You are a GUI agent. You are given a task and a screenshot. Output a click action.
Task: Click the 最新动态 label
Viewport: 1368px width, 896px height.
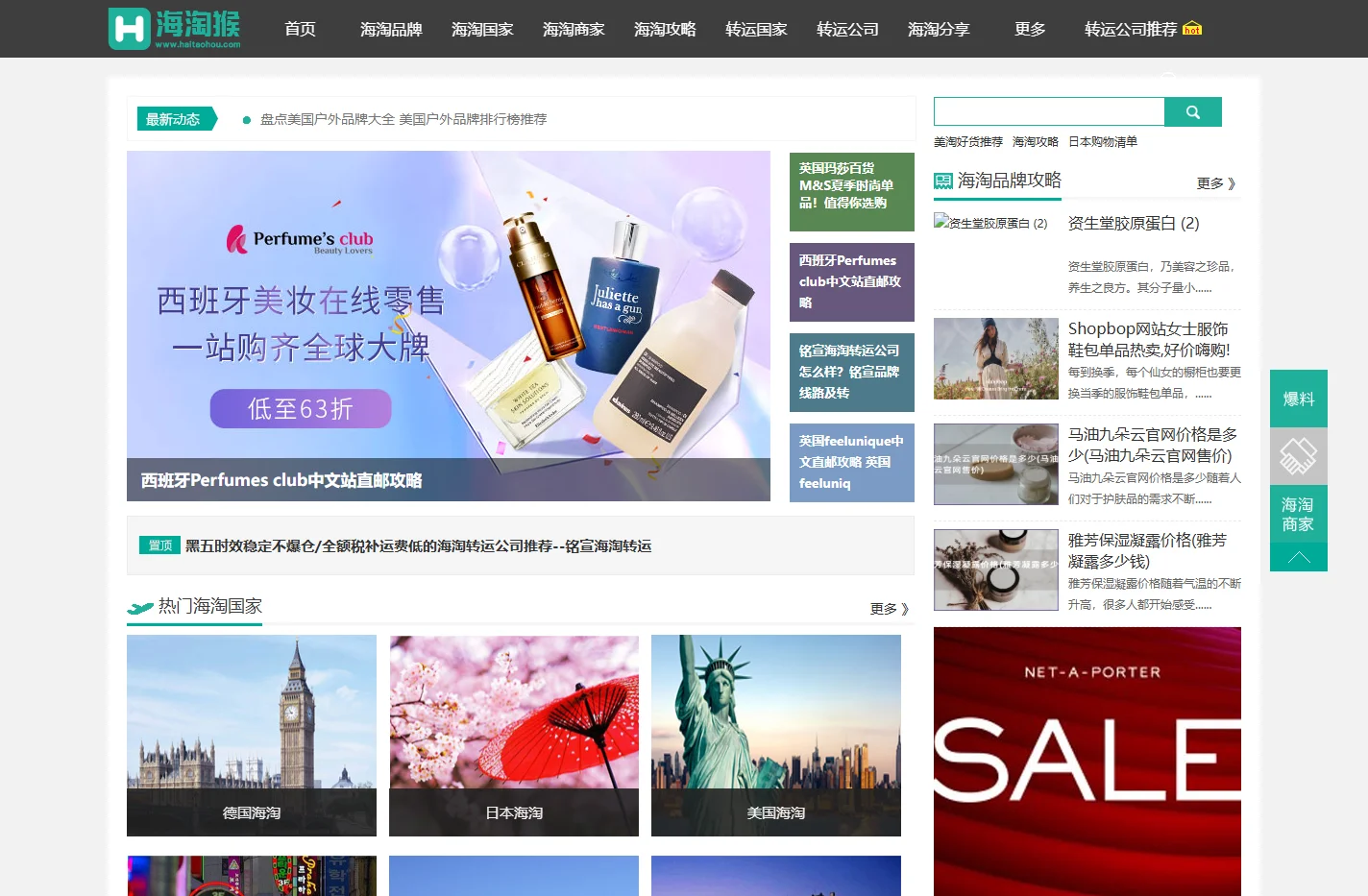tap(176, 119)
